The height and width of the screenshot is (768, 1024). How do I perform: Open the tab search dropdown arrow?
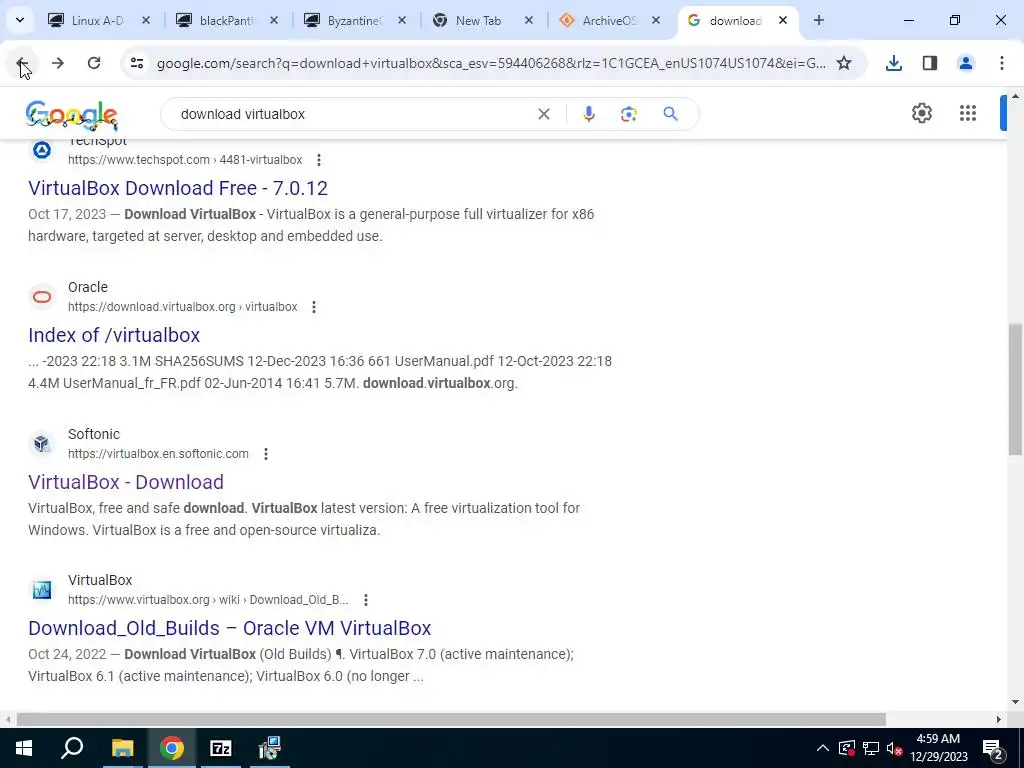[x=20, y=20]
